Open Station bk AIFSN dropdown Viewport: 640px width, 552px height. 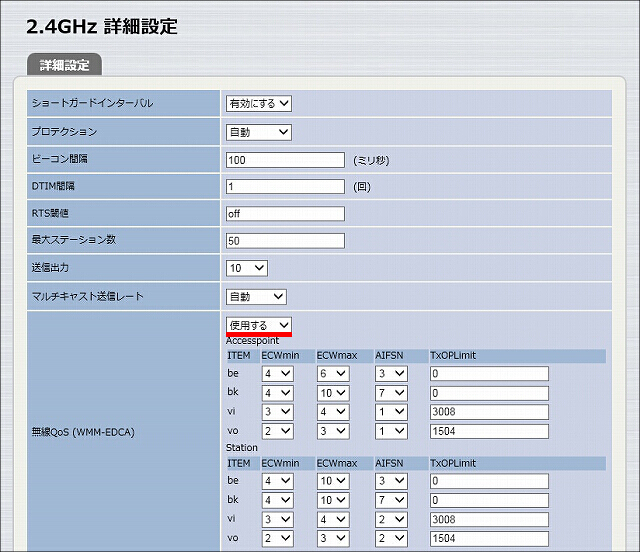[391, 501]
